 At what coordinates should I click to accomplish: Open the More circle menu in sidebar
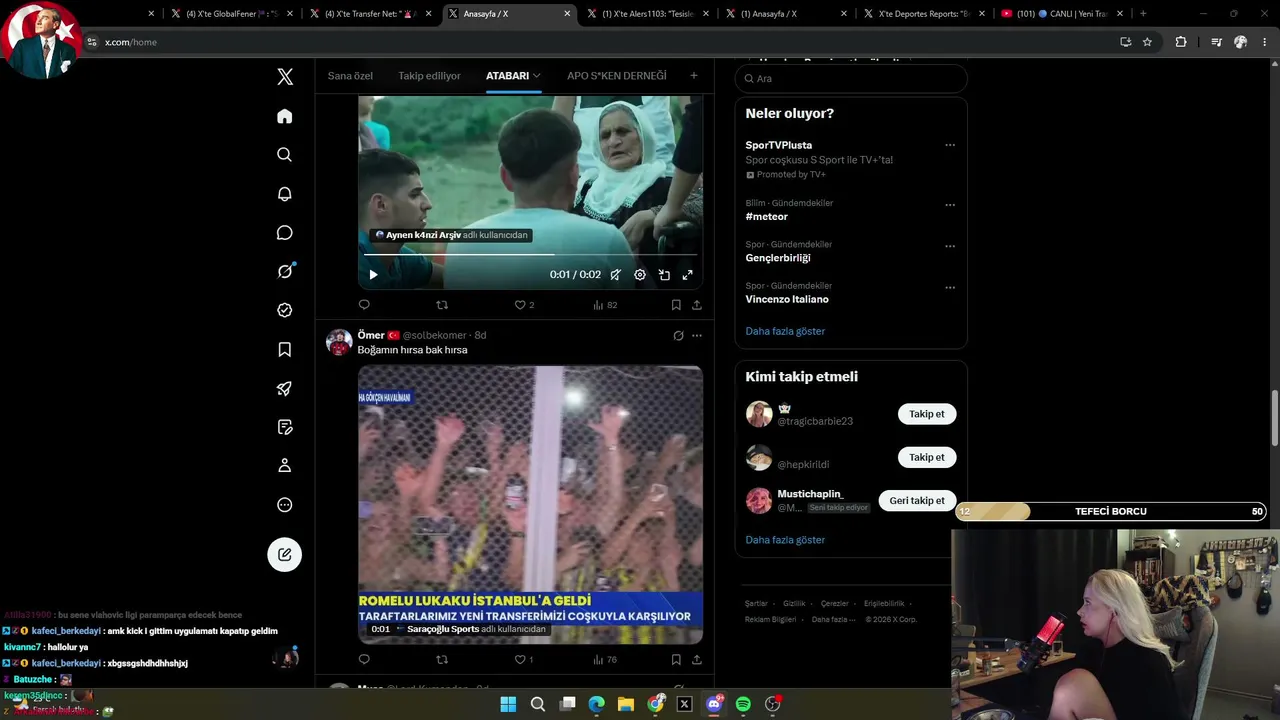[285, 505]
